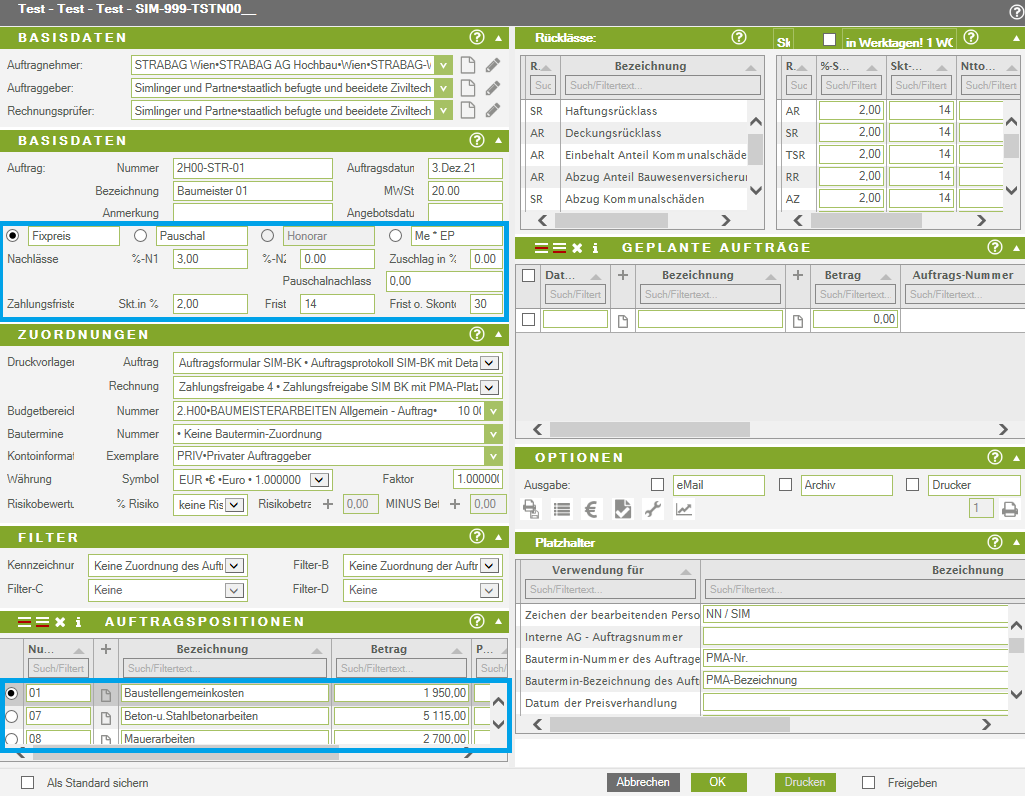Click the Auftrag Bezeichnung field Baumeister 01
Screen dimensions: 1025x796
click(252, 191)
